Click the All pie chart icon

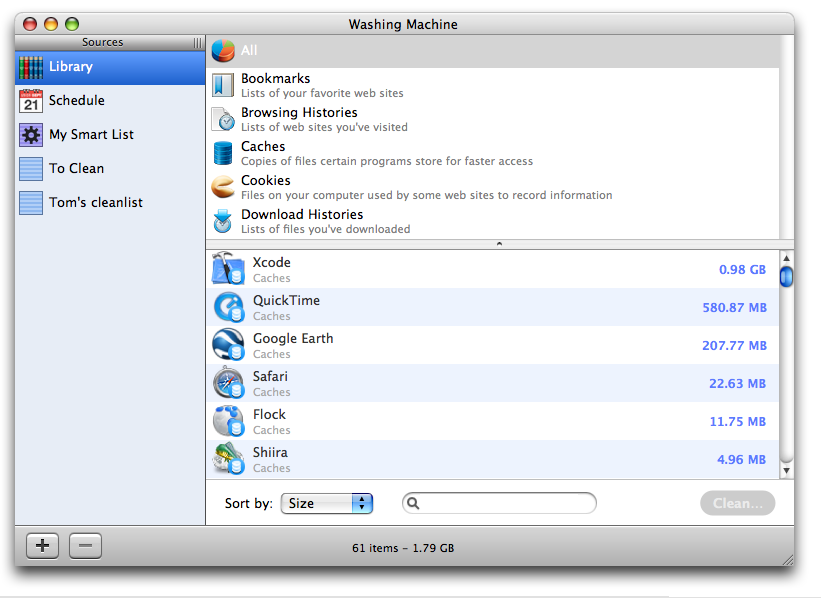click(x=223, y=51)
